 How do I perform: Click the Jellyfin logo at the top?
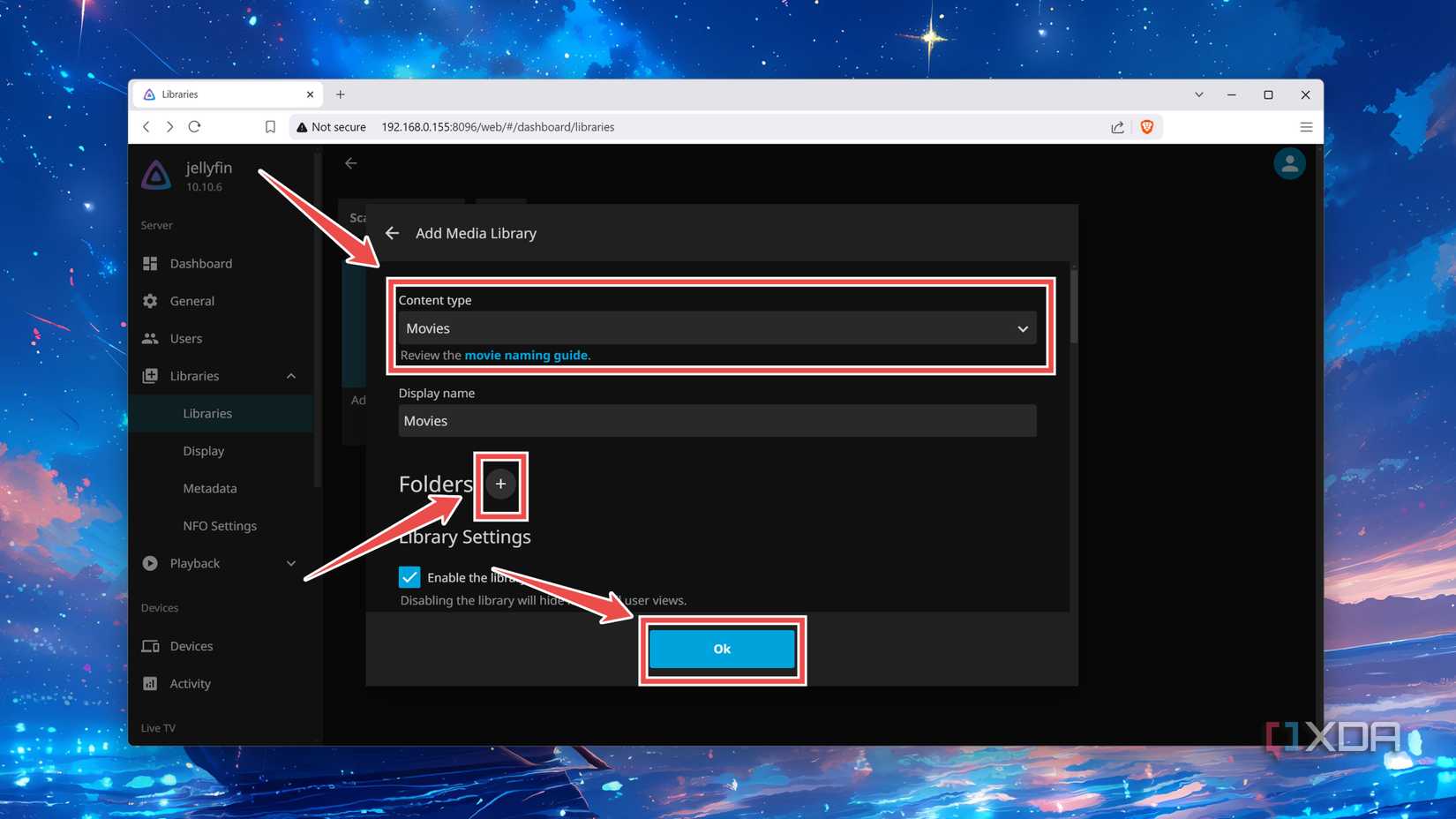pos(156,174)
